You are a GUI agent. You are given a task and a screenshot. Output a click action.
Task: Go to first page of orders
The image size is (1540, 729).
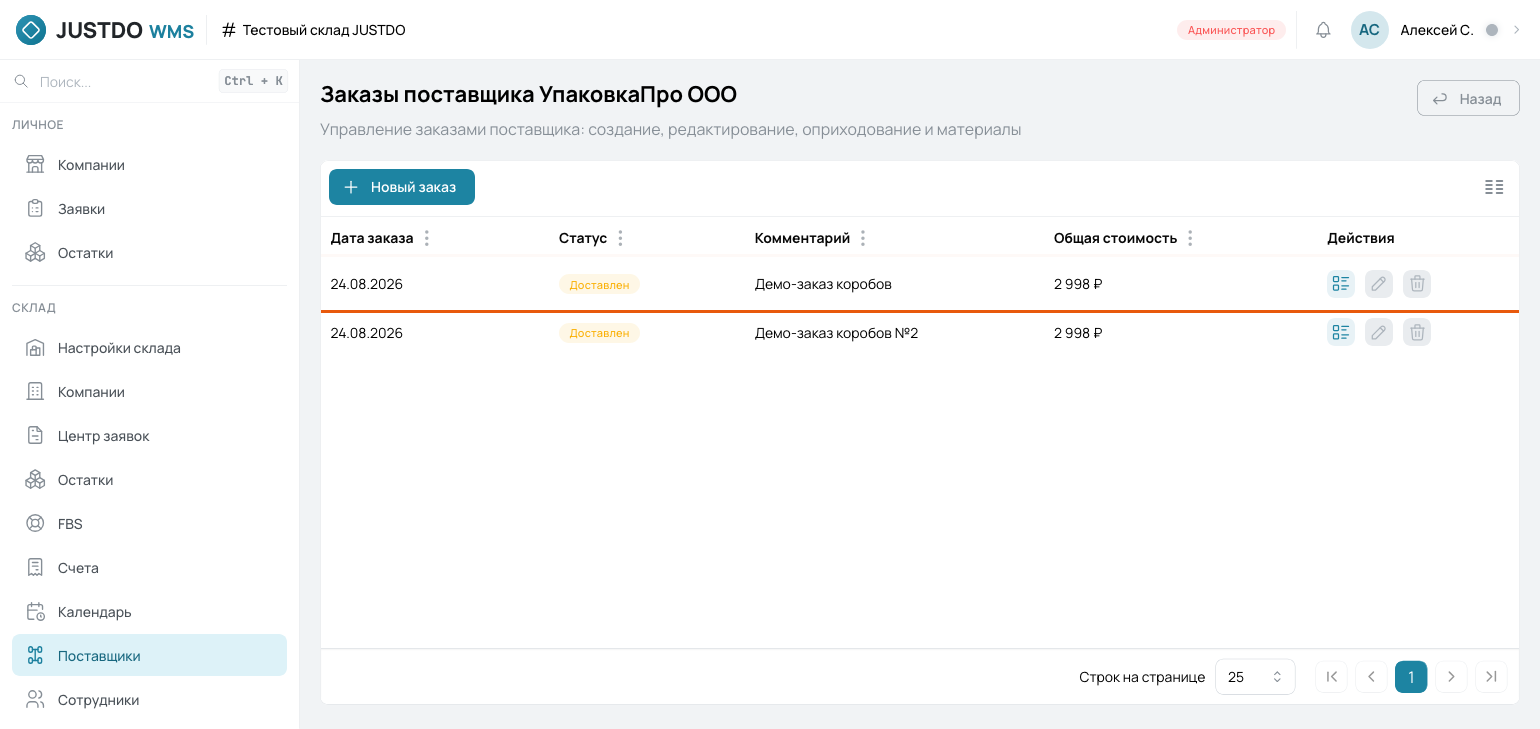(1331, 677)
